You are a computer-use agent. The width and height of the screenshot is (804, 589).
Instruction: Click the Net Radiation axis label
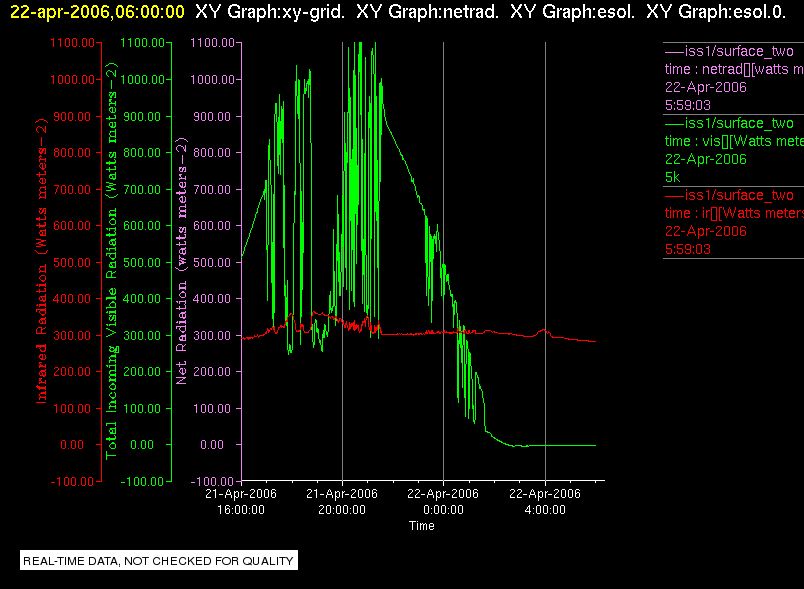(x=182, y=261)
